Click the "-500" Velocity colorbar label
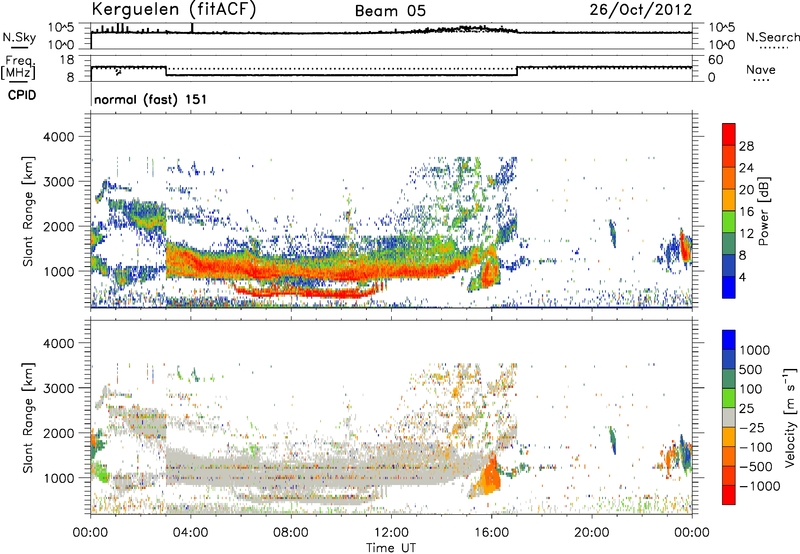Viewport: 800px width, 554px height. pyautogui.click(x=756, y=466)
